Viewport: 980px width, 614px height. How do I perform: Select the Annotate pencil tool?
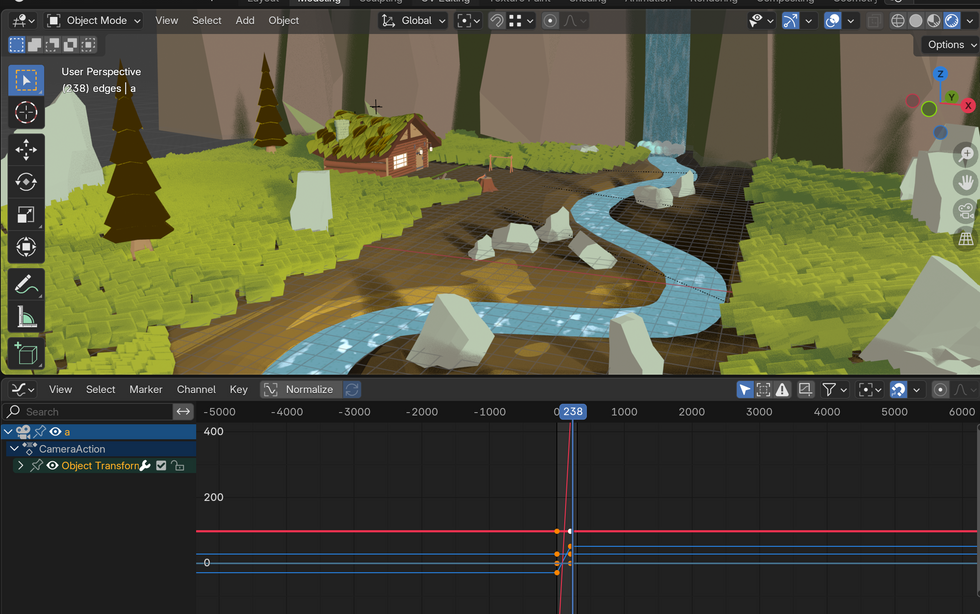click(26, 285)
